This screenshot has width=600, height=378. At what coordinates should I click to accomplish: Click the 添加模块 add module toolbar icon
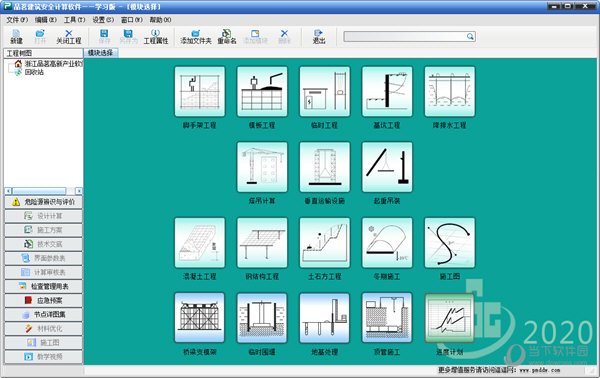(255, 37)
